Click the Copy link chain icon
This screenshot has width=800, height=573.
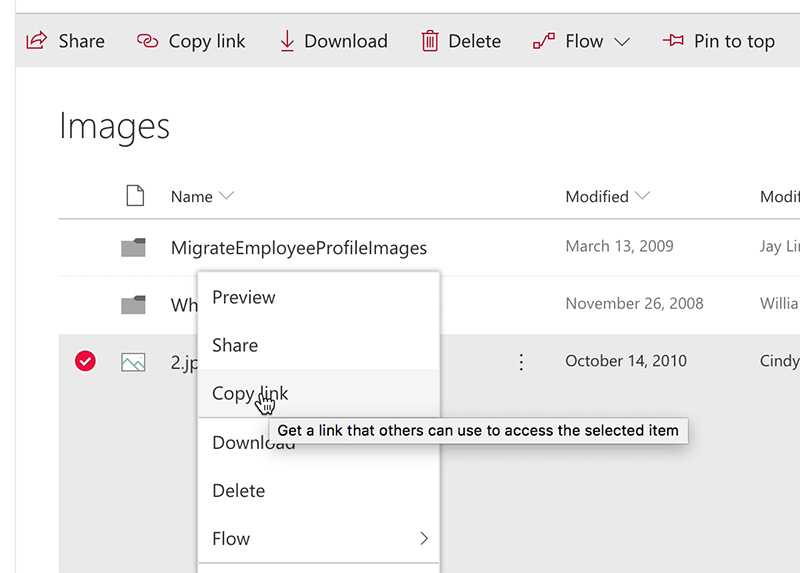pos(147,41)
